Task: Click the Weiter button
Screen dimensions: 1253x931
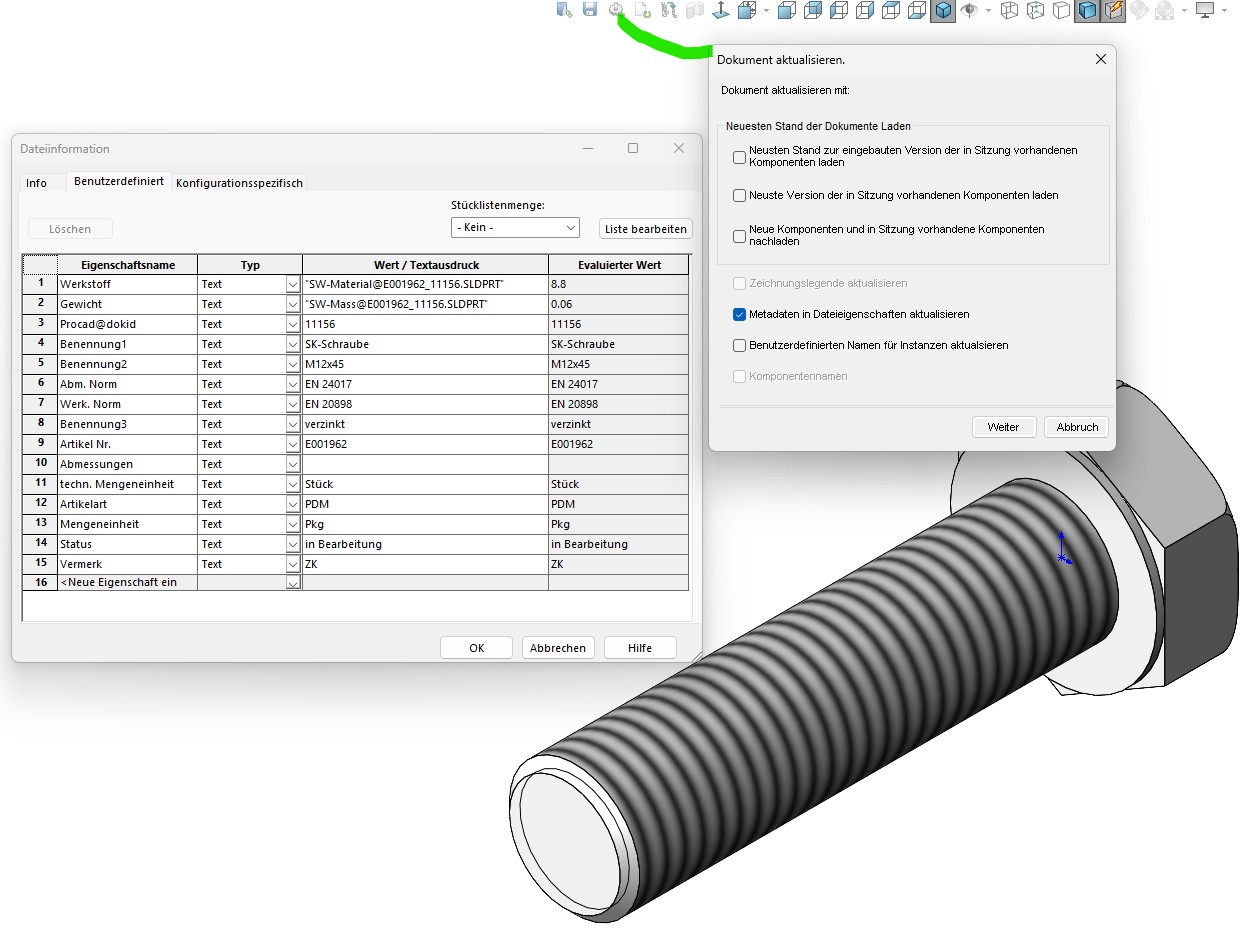Action: 1003,427
